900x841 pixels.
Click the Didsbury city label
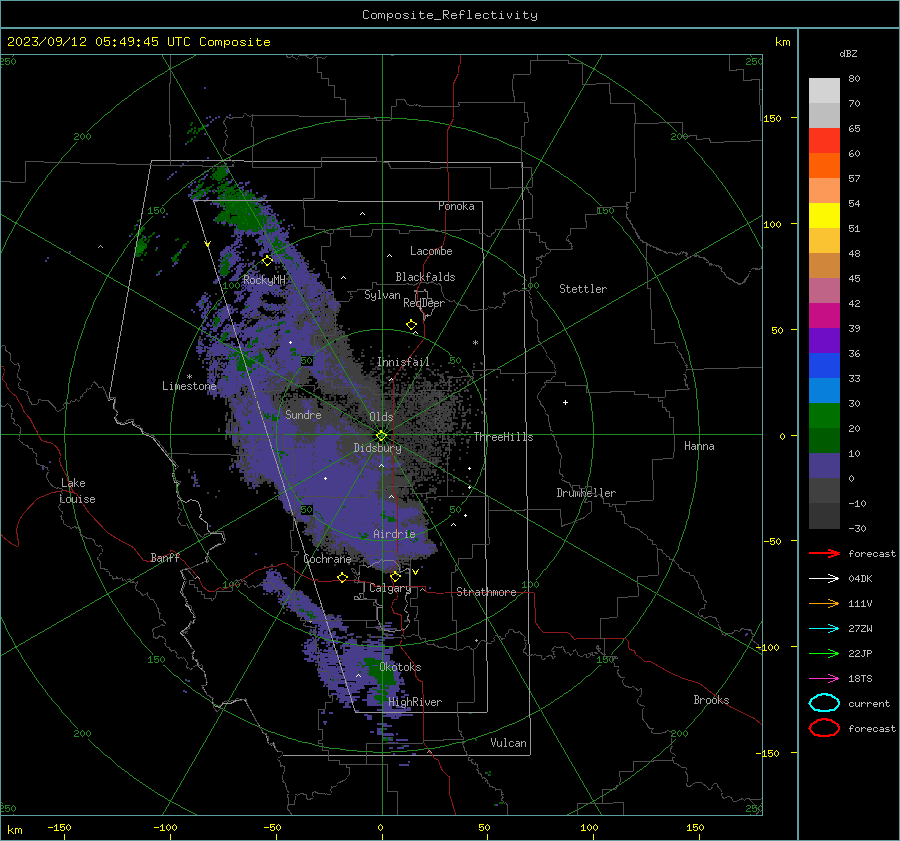pos(378,448)
